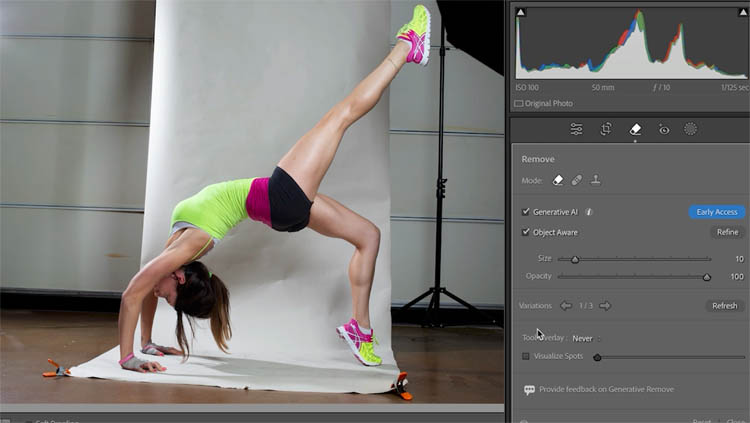
Task: Click the Size value 10 field
Action: (x=739, y=259)
